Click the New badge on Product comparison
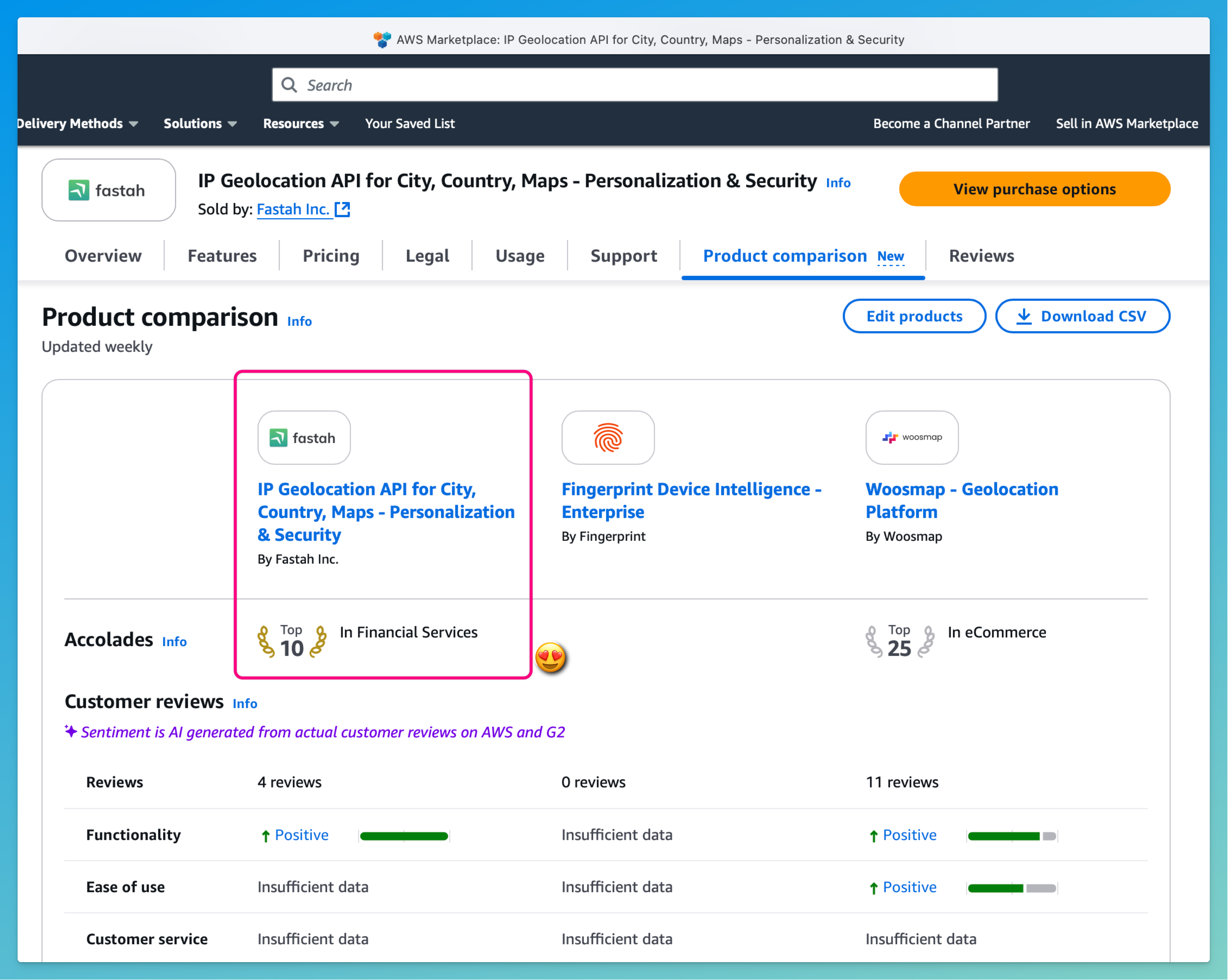 click(x=890, y=257)
